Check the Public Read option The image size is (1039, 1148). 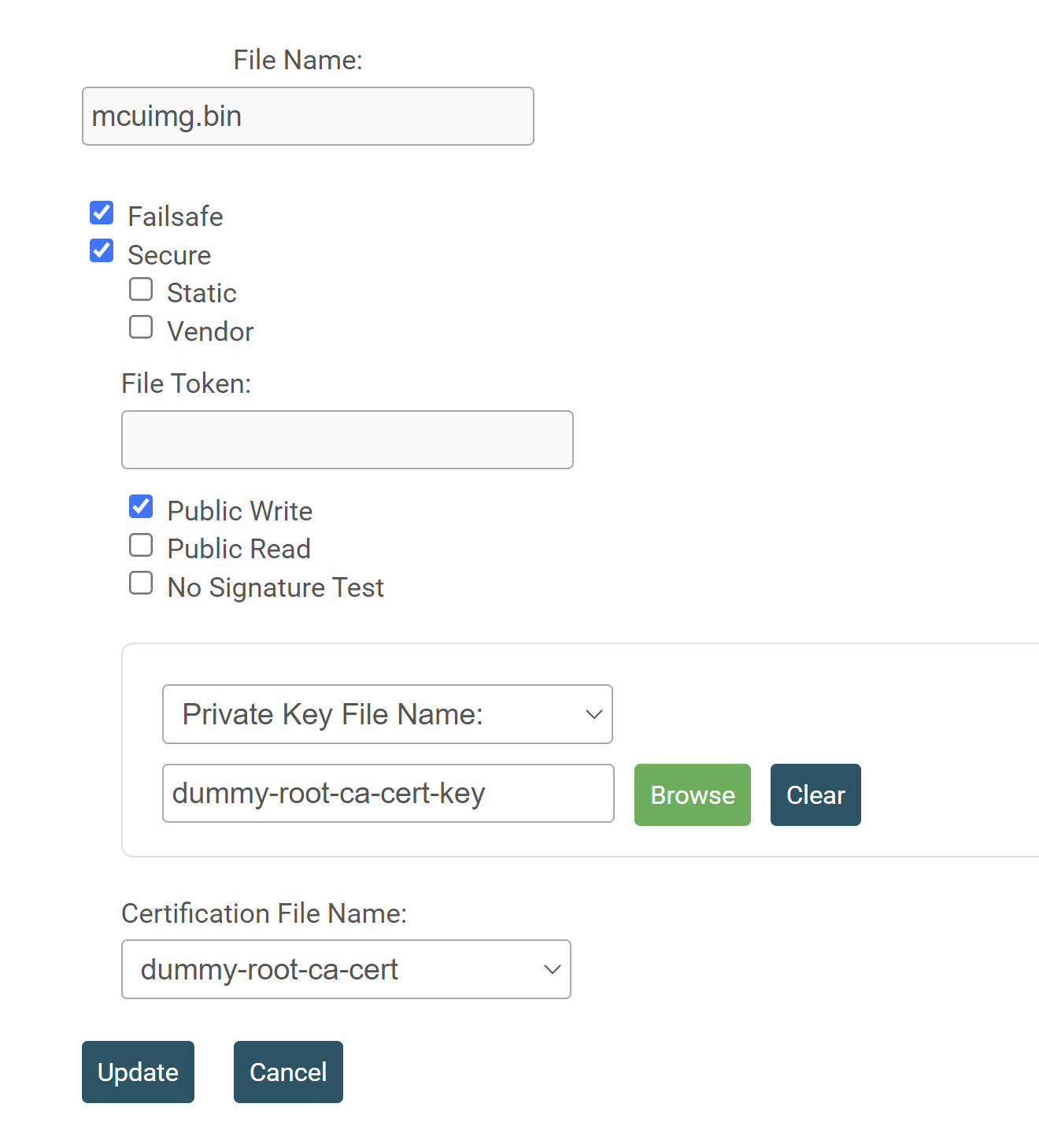[x=141, y=545]
